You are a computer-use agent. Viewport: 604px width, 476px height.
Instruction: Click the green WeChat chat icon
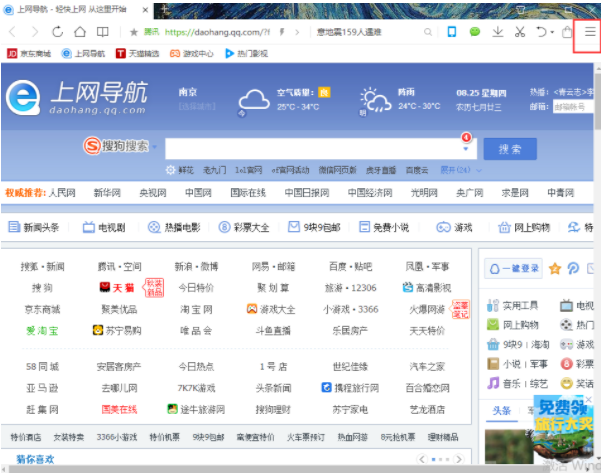474,32
